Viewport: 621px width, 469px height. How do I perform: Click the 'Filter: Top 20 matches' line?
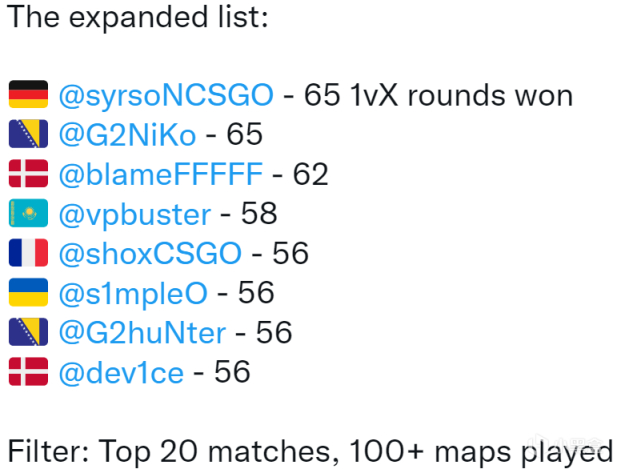(x=173, y=452)
